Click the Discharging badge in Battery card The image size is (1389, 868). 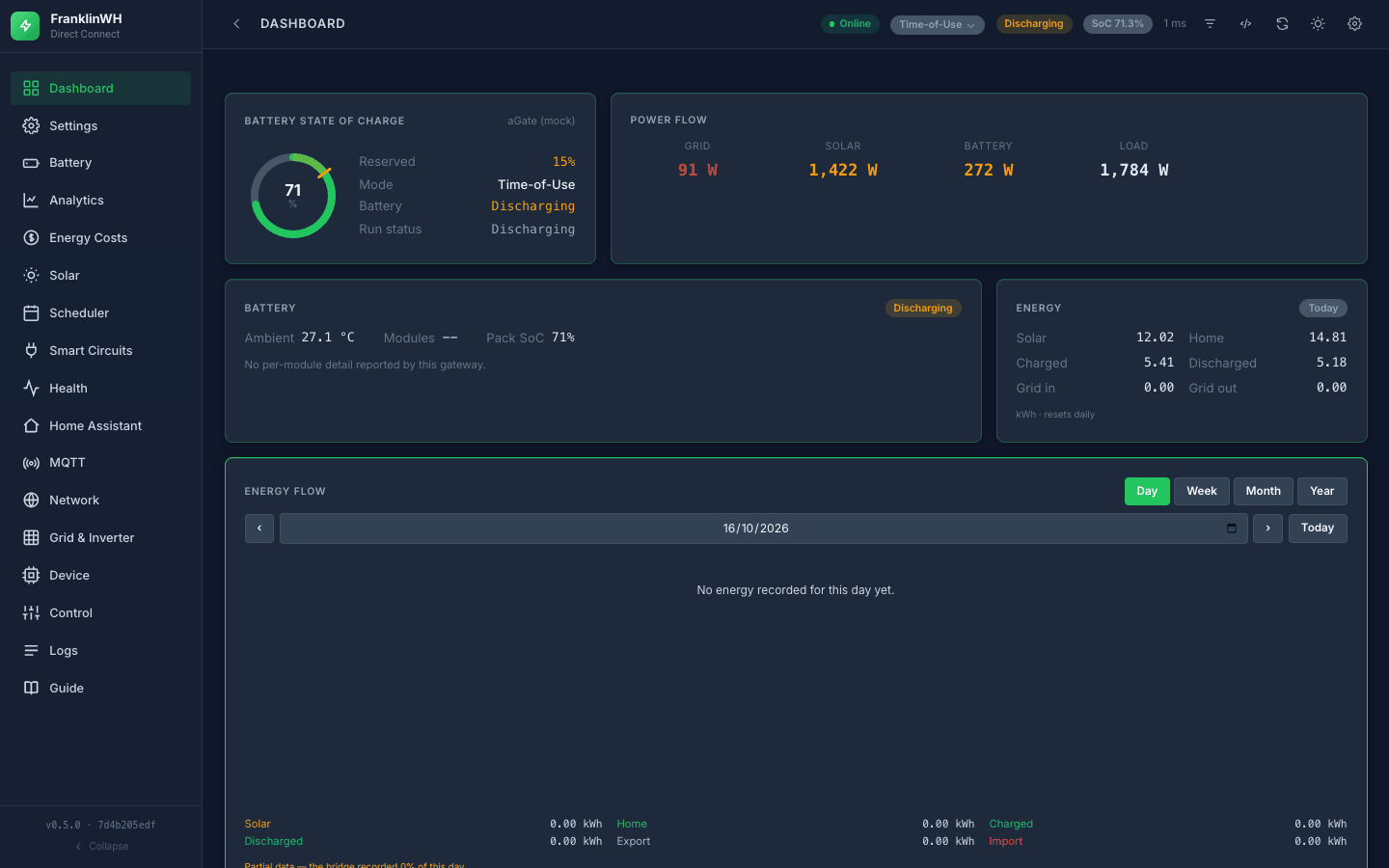click(x=923, y=309)
